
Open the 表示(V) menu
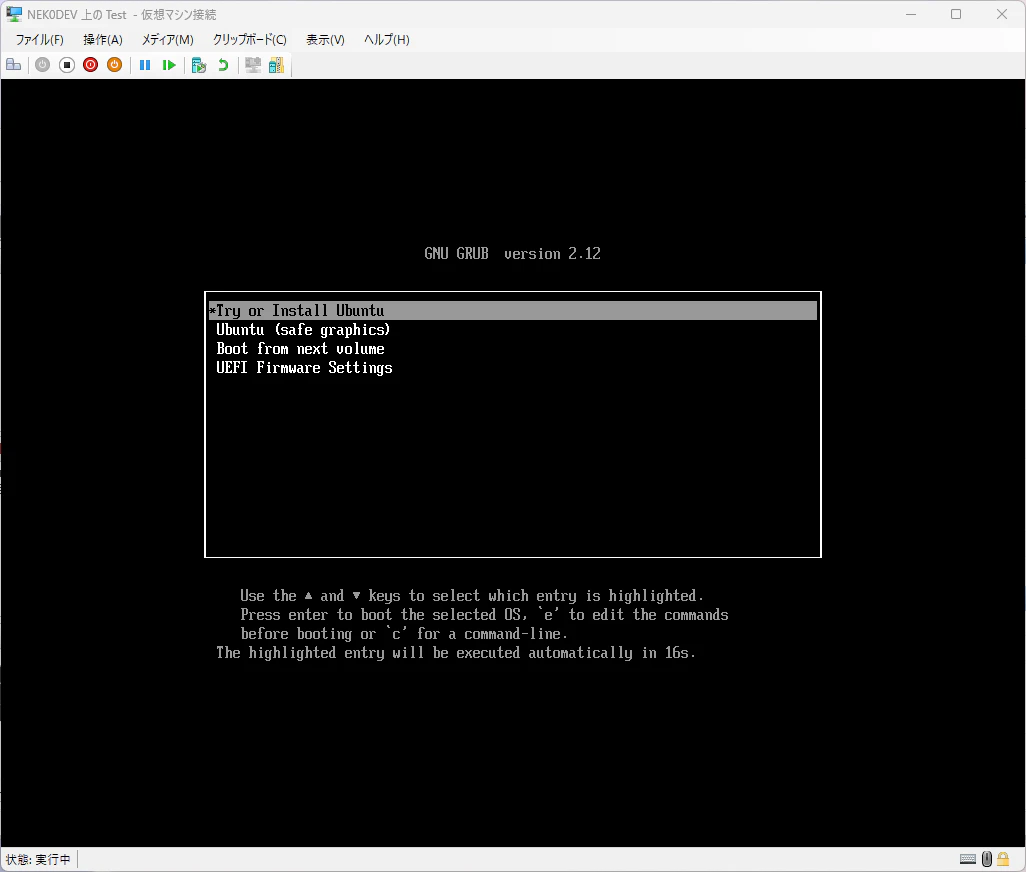(x=325, y=40)
